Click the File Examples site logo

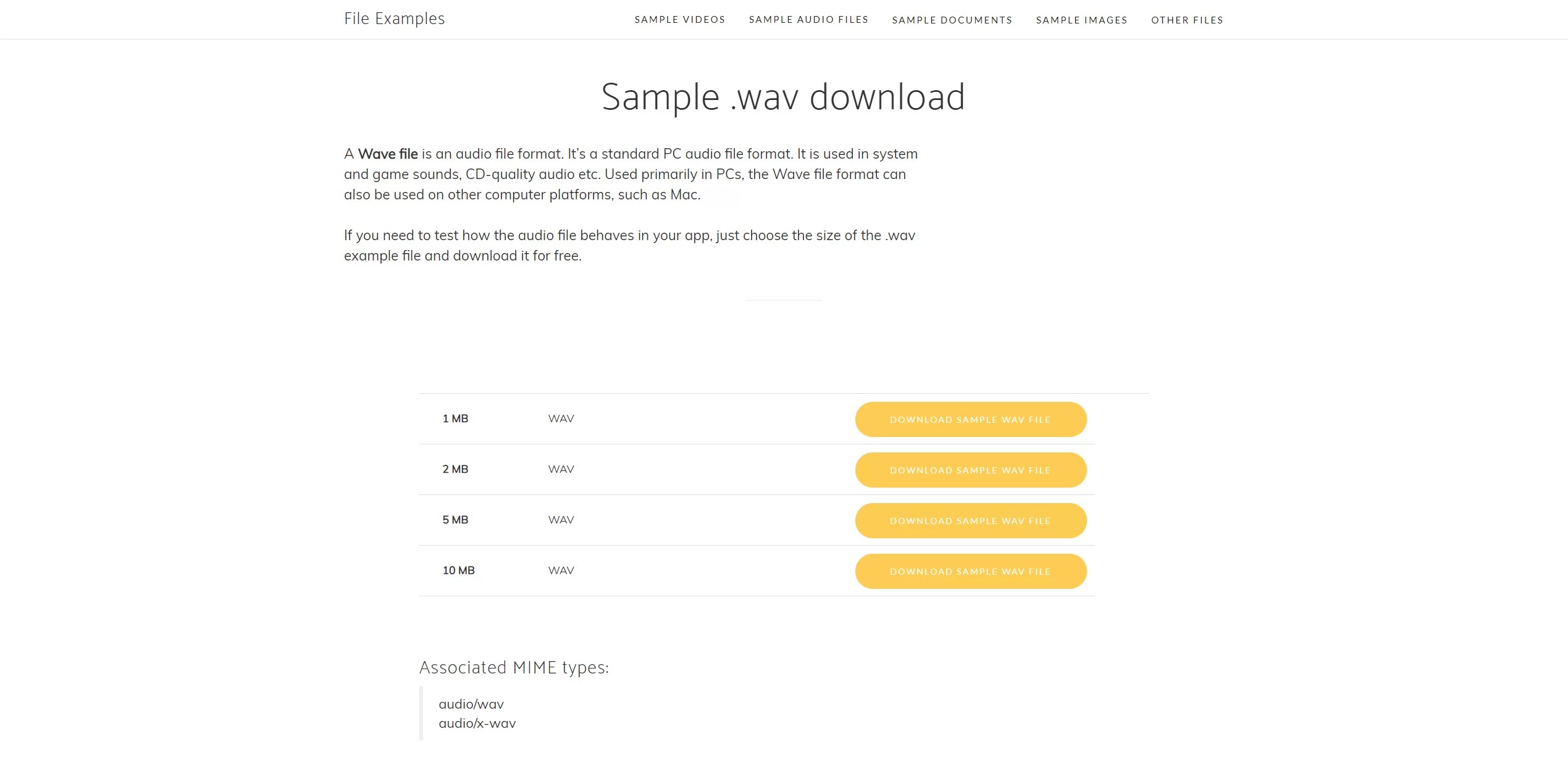coord(395,18)
